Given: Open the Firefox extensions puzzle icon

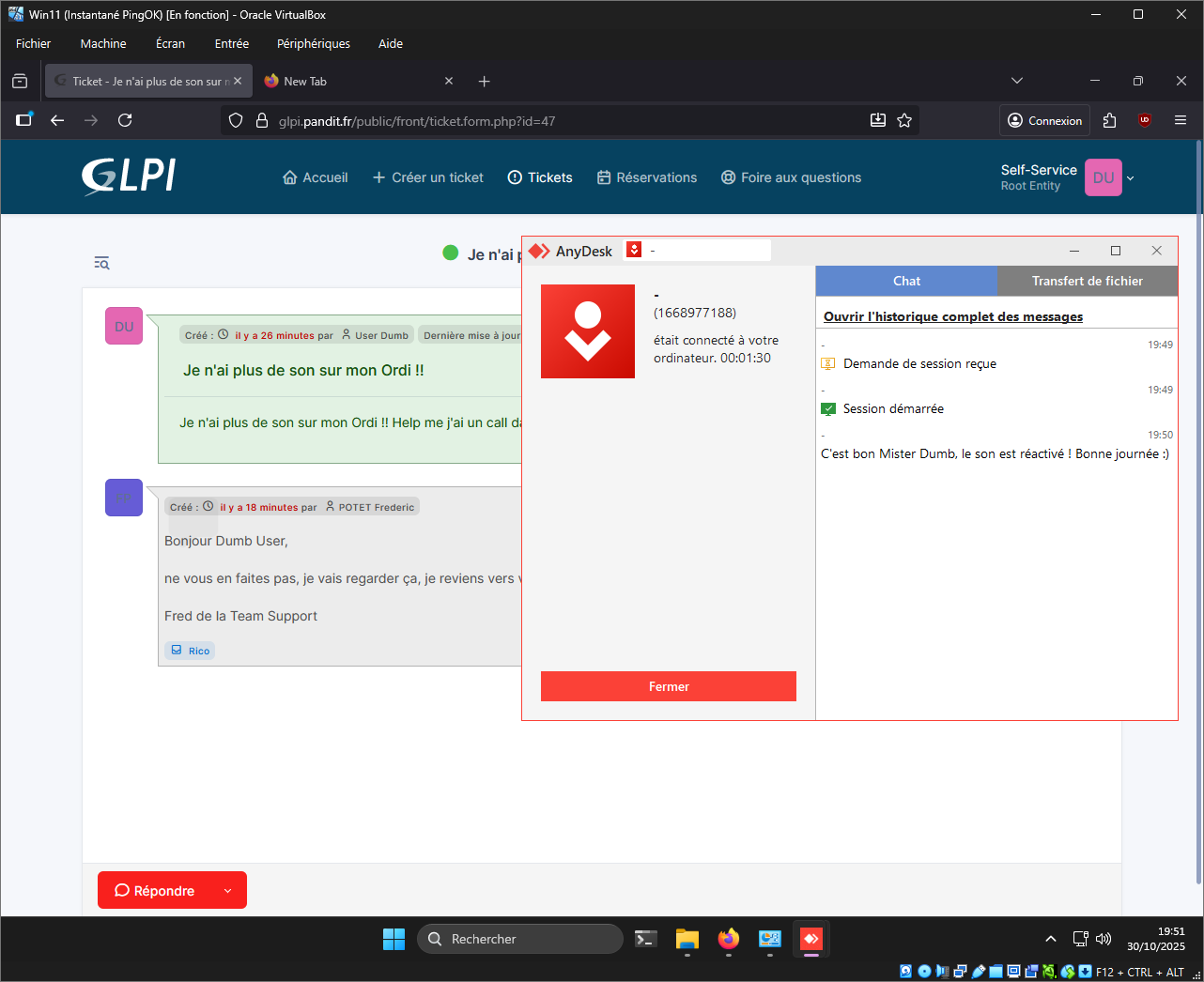Looking at the screenshot, I should pyautogui.click(x=1109, y=120).
